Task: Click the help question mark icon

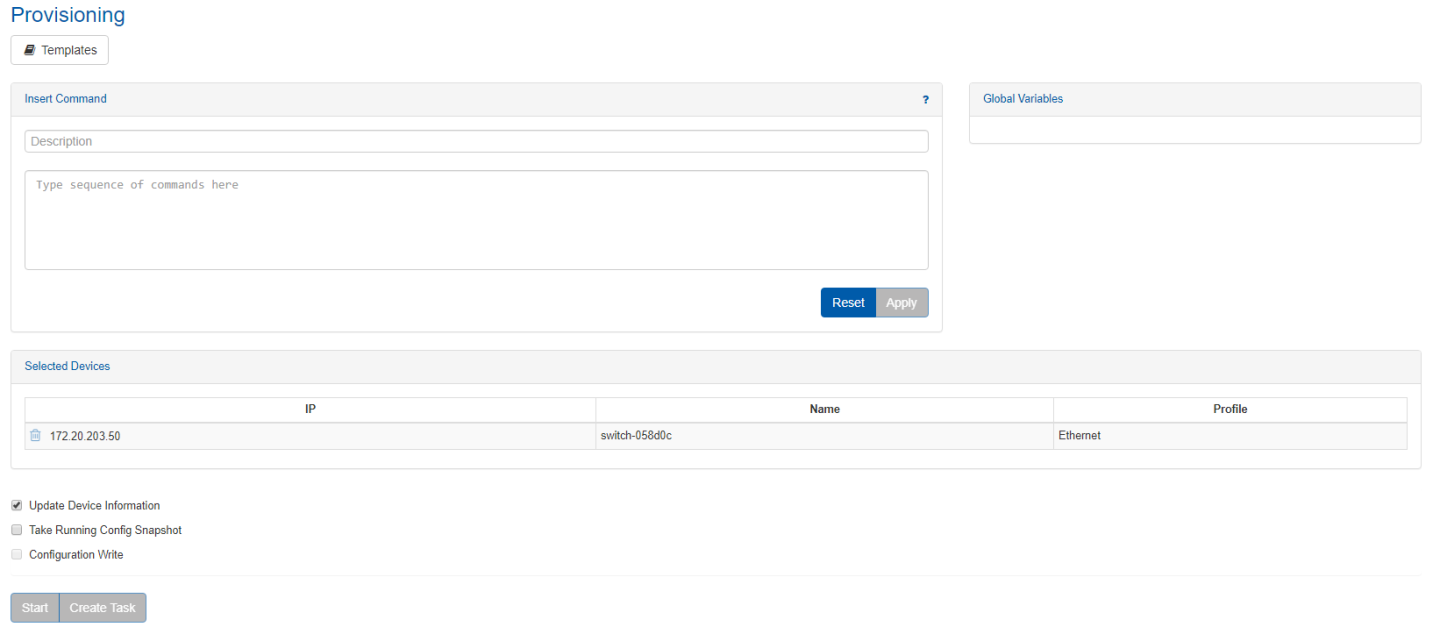Action: point(925,100)
